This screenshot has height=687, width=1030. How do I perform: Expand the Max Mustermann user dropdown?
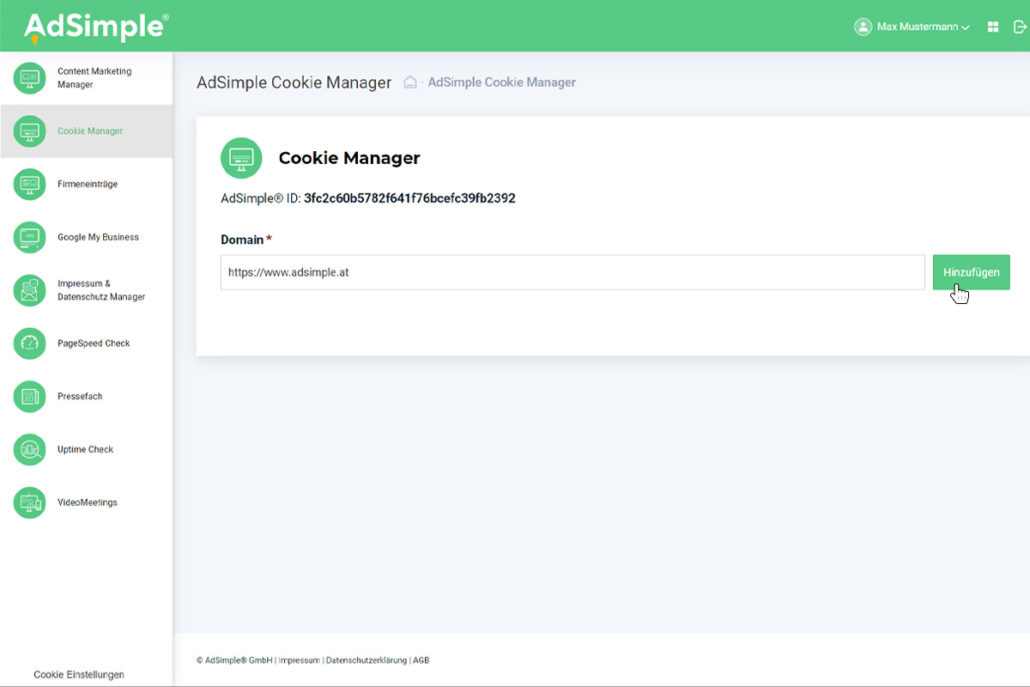pos(912,27)
